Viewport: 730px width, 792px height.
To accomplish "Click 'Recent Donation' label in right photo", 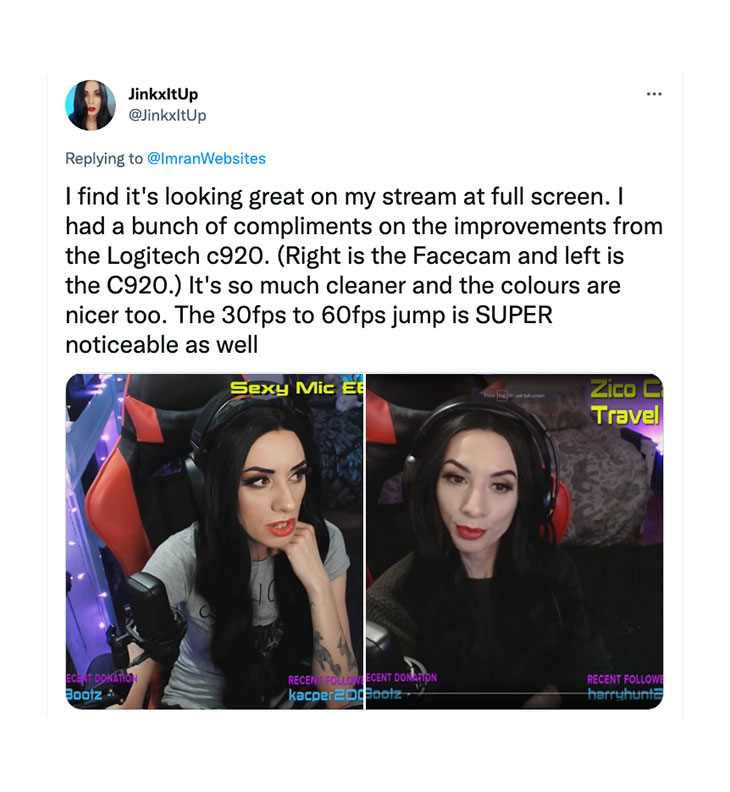I will coord(402,677).
